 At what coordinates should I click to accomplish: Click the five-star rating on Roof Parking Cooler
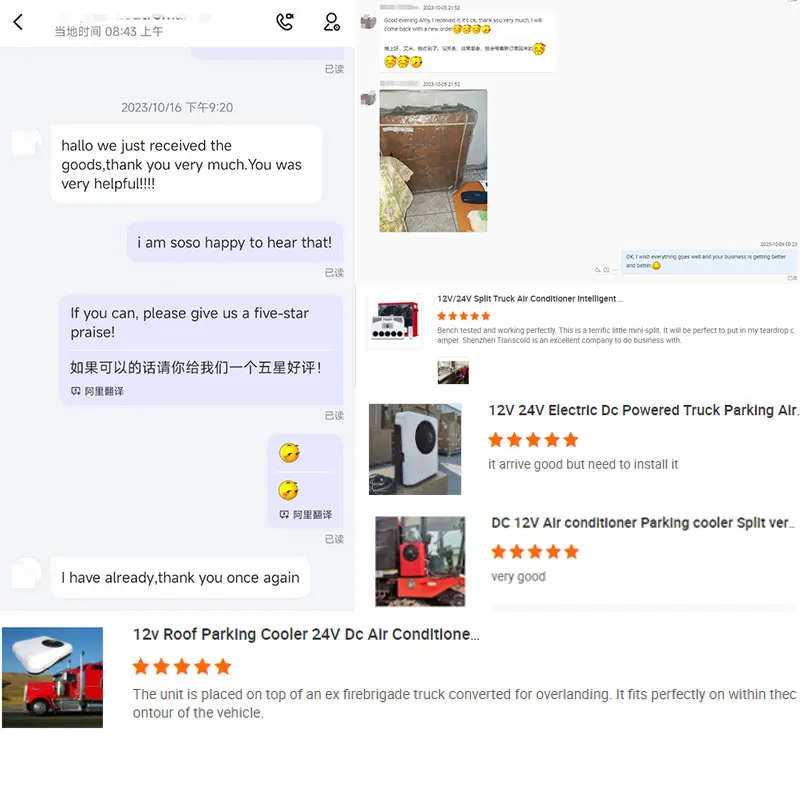pyautogui.click(x=182, y=666)
